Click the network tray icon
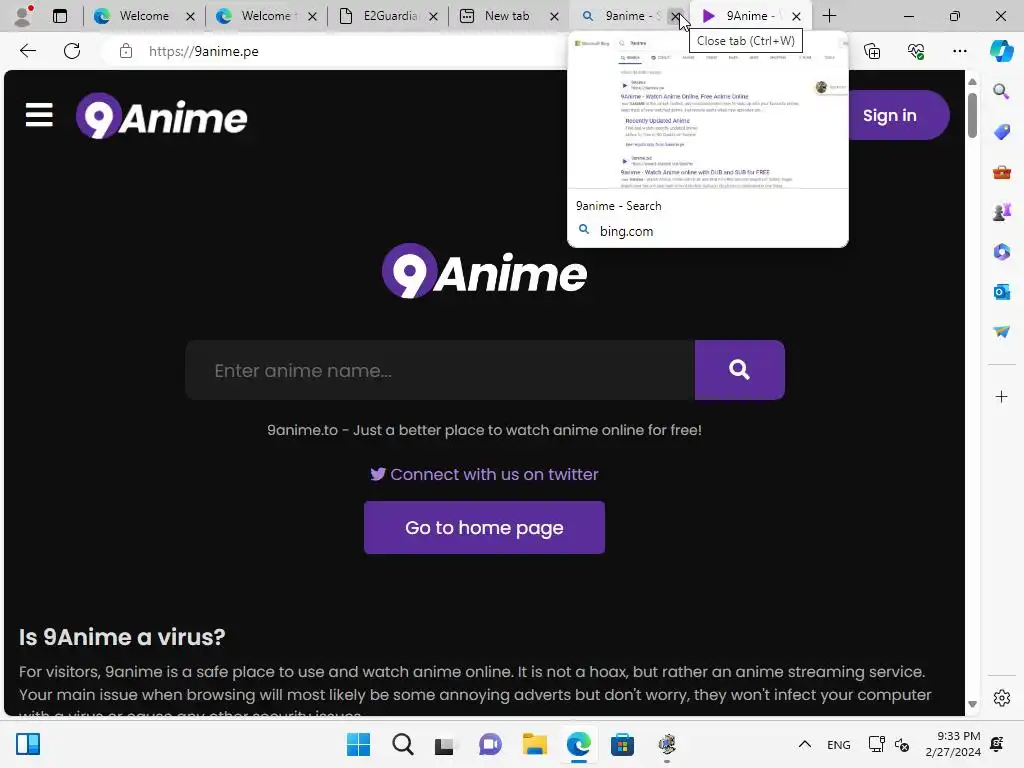The image size is (1024, 768). point(876,744)
